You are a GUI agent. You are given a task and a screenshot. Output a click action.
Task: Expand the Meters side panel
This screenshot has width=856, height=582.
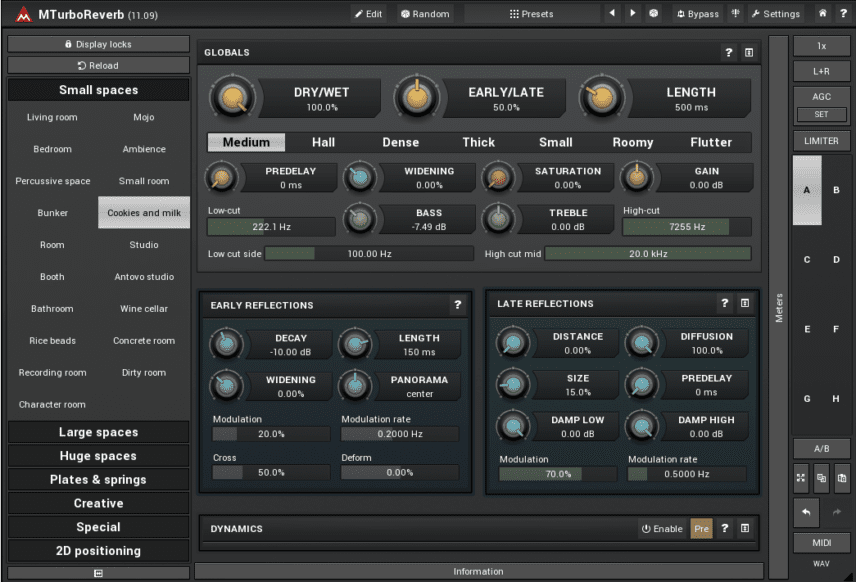[778, 307]
